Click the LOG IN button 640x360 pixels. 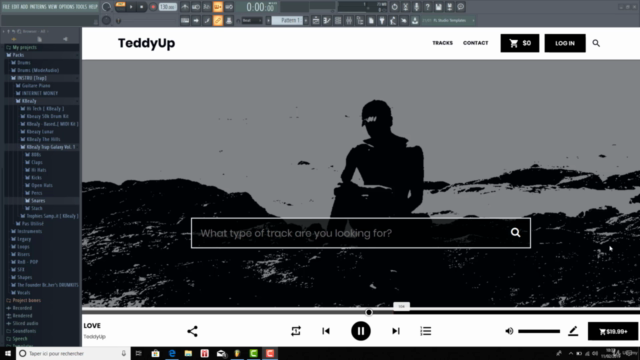point(565,43)
